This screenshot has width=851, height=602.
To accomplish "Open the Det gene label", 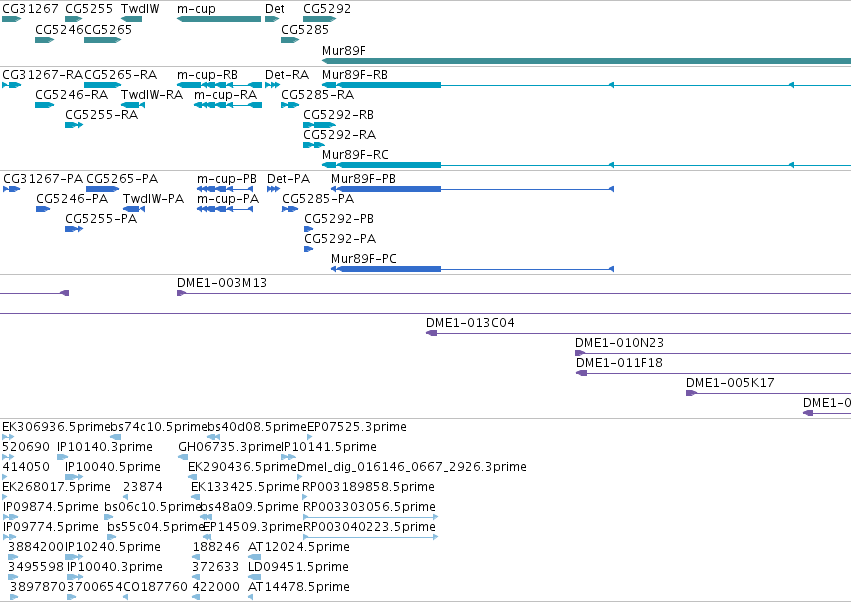I will tap(275, 9).
